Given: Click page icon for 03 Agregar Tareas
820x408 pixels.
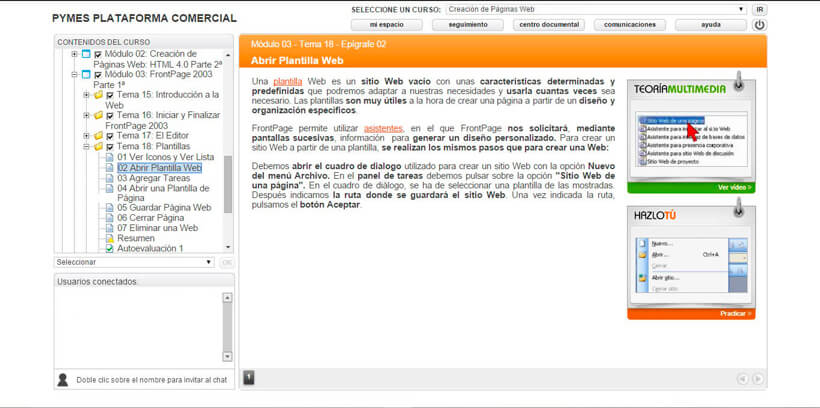Looking at the screenshot, I should tap(109, 178).
